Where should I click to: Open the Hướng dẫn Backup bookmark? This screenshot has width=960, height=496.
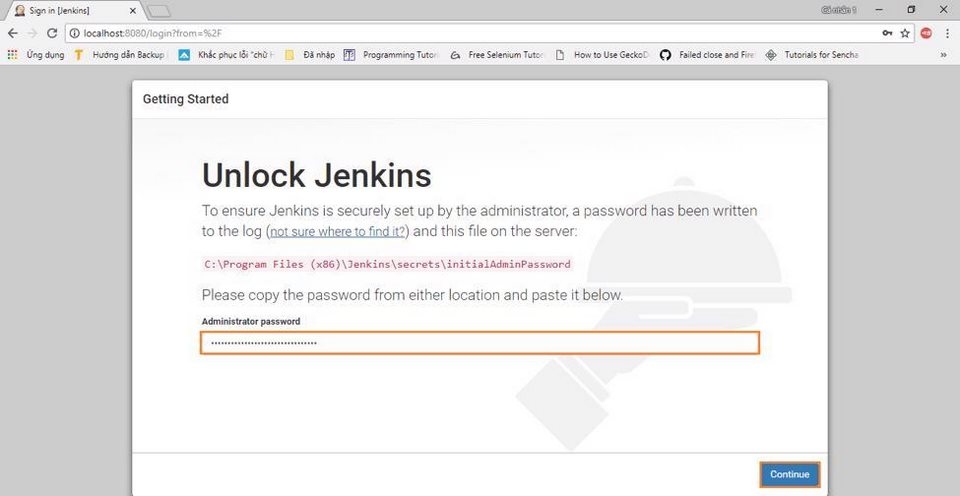(x=119, y=54)
